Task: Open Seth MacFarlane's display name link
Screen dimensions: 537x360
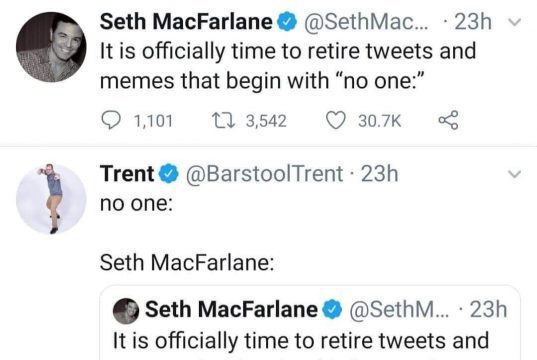Action: [x=186, y=22]
